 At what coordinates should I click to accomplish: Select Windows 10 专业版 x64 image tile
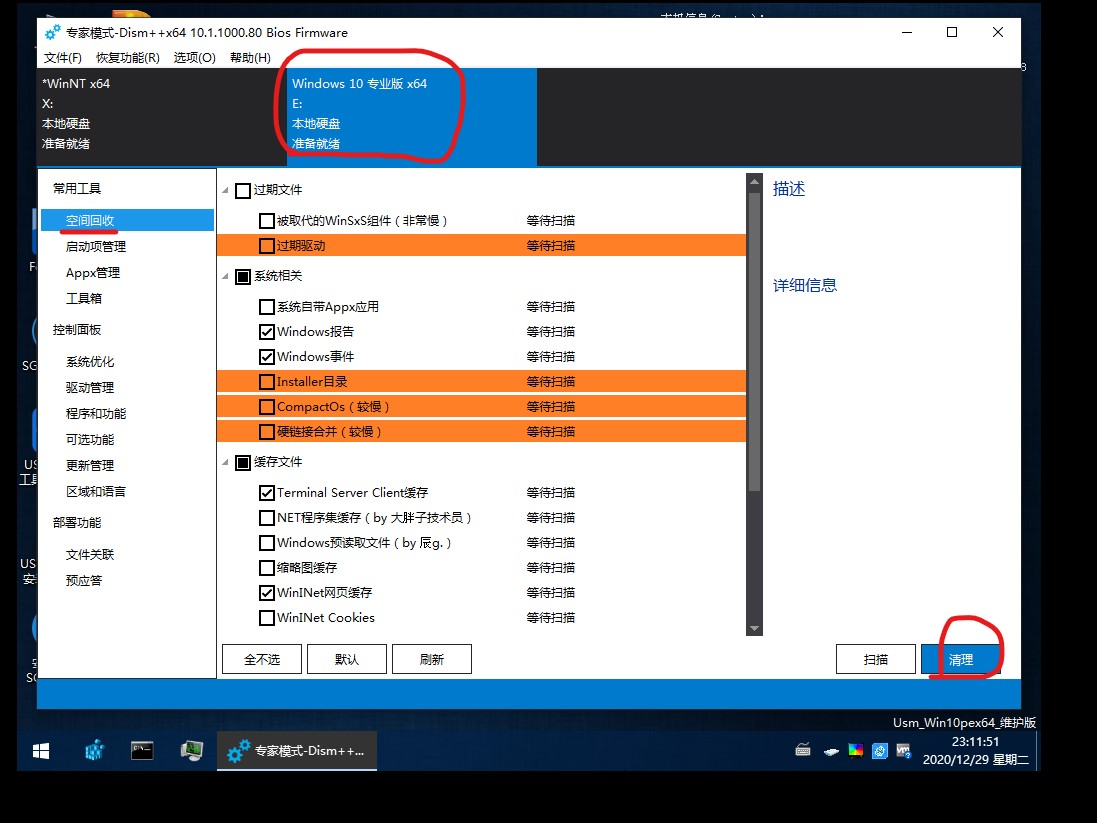point(412,117)
